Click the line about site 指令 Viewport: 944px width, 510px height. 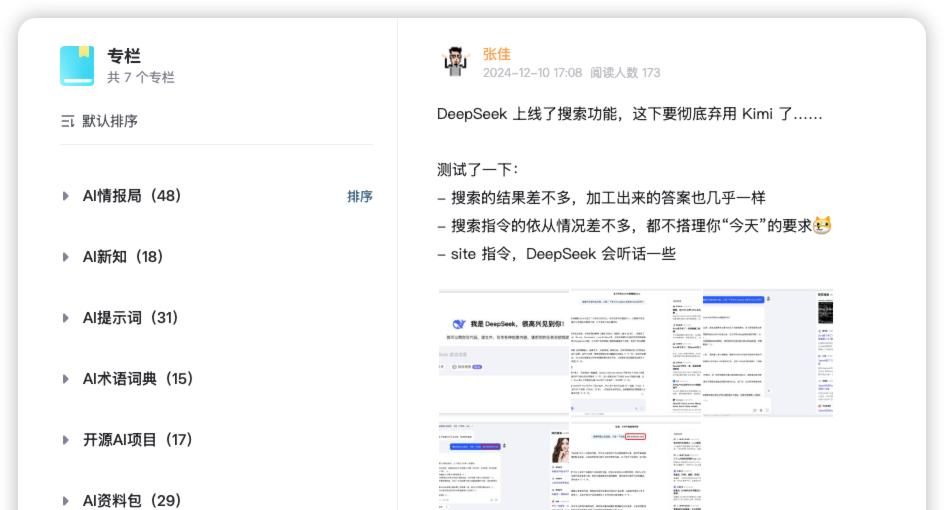point(556,253)
